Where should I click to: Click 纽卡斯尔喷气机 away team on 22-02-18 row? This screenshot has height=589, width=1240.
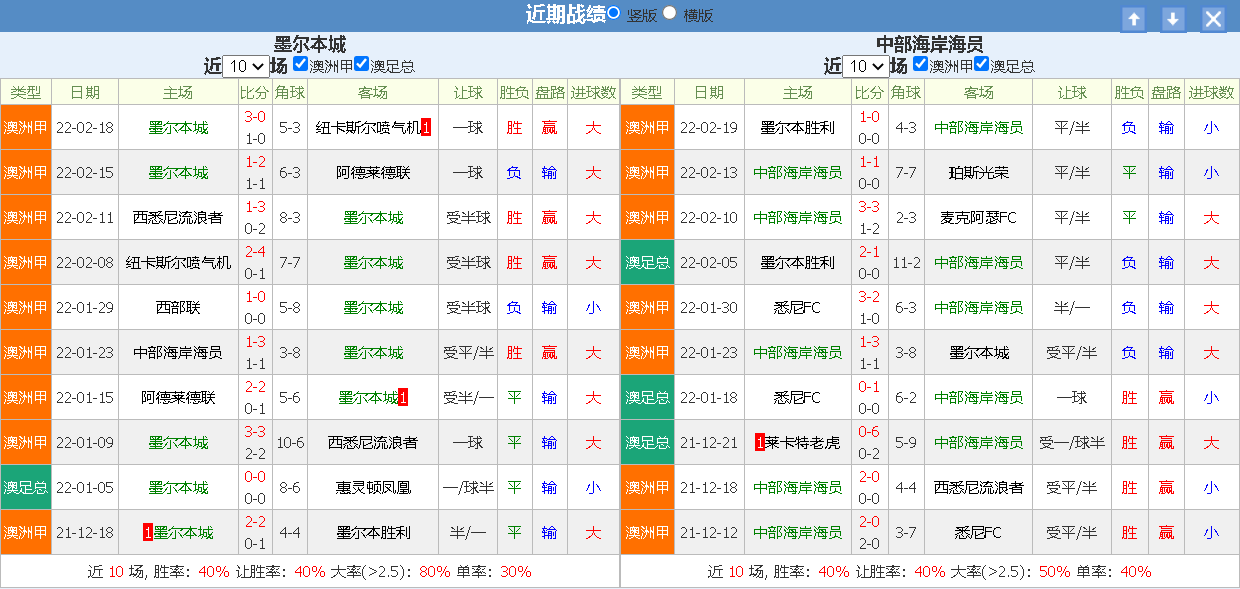pyautogui.click(x=368, y=128)
